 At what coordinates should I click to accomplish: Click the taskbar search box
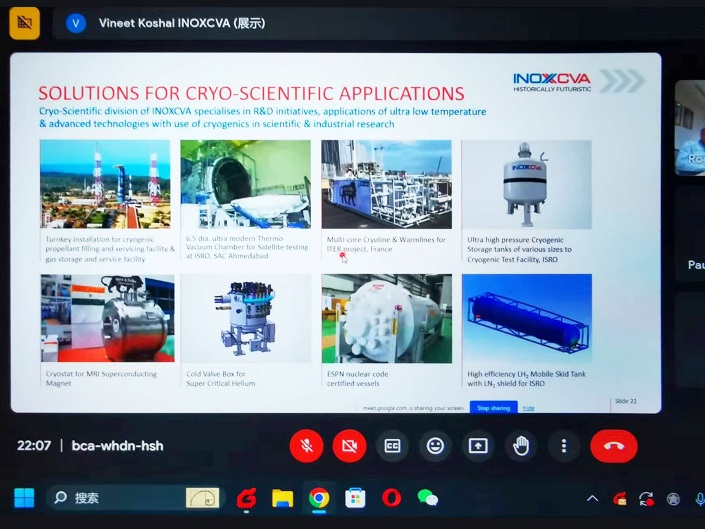[x=134, y=498]
